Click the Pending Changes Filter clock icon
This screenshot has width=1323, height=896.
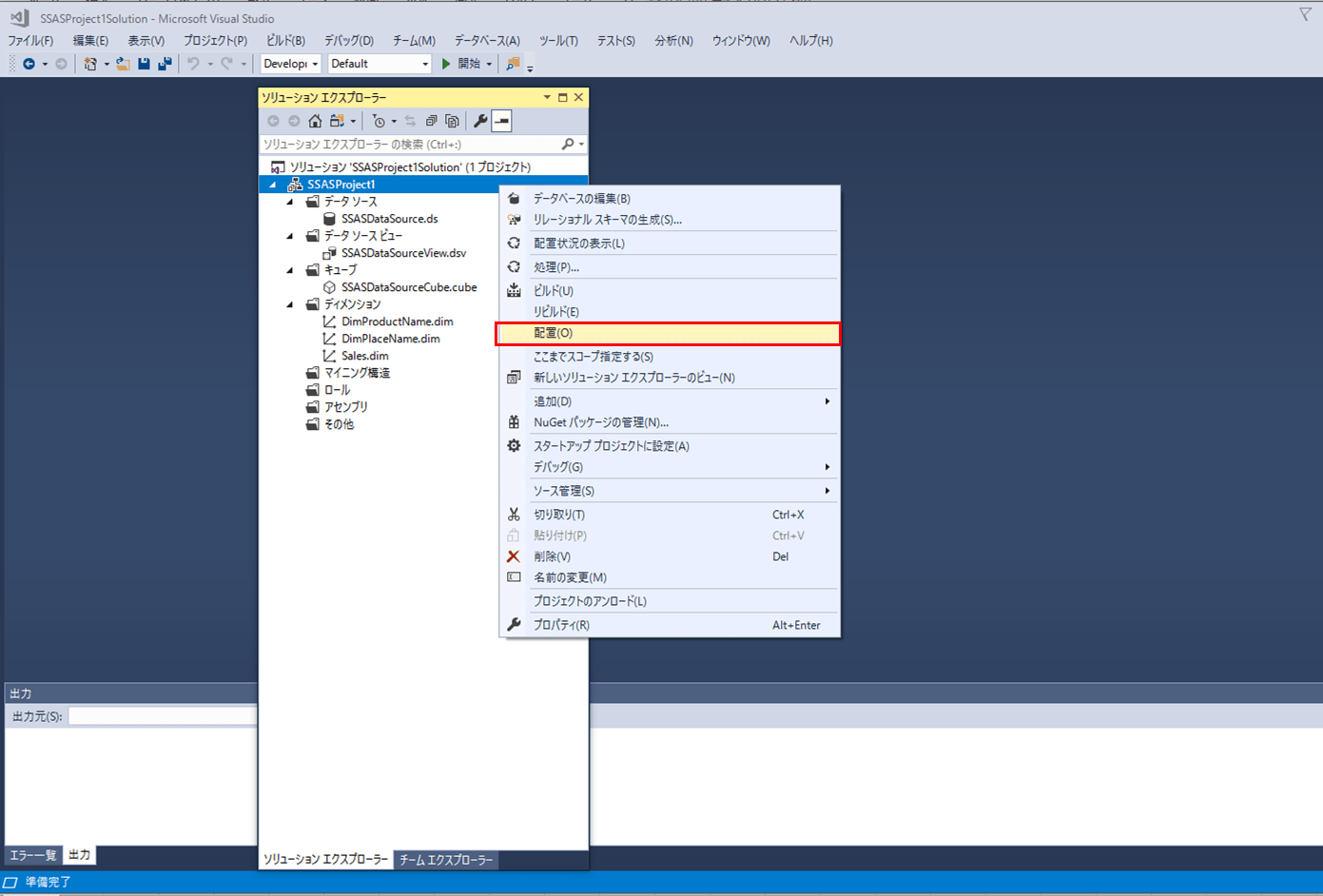[x=379, y=121]
